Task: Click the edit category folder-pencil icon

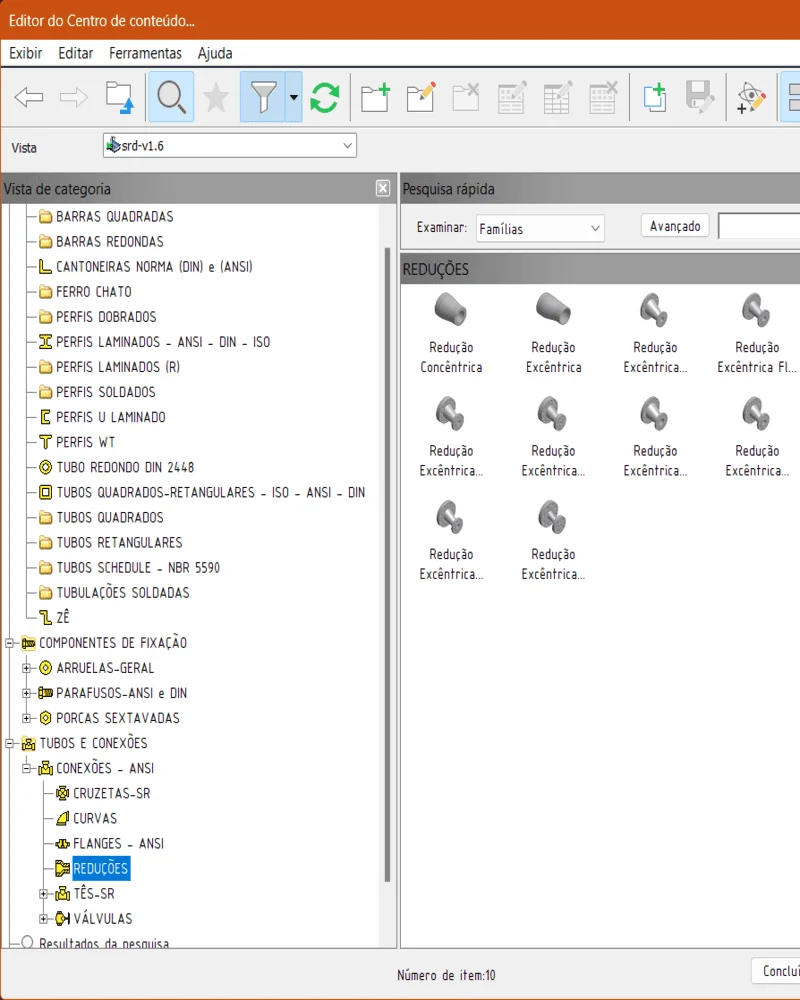Action: click(x=421, y=97)
